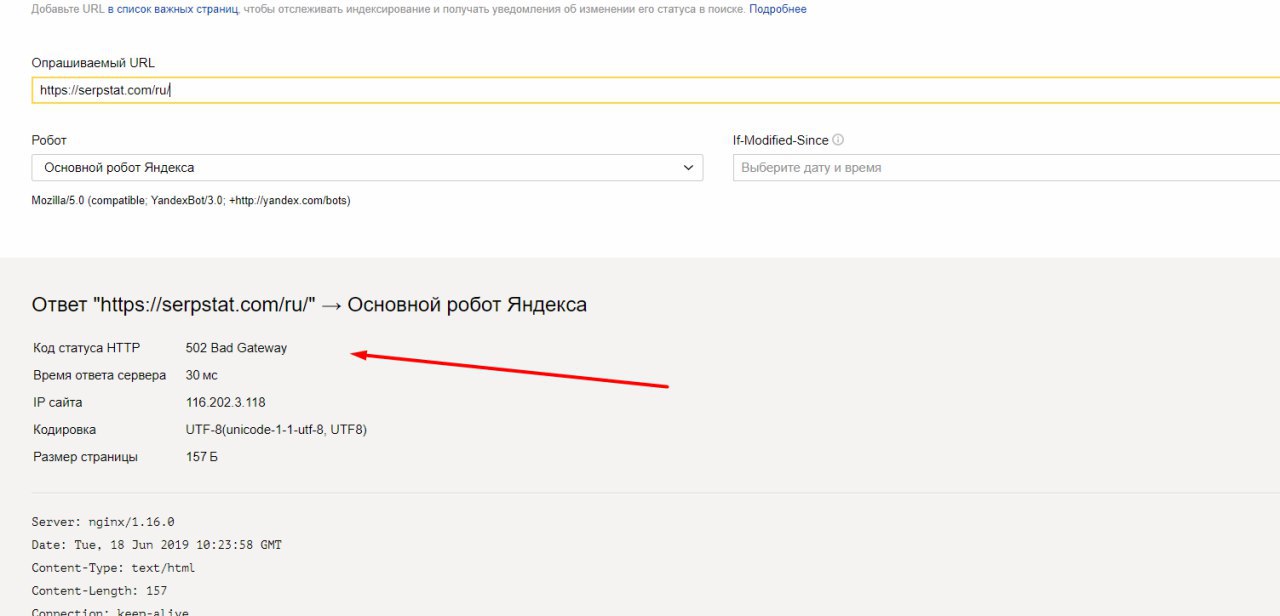
Task: Select the 'Date: Tue, 18 Jun 2019' header line
Action: (157, 545)
